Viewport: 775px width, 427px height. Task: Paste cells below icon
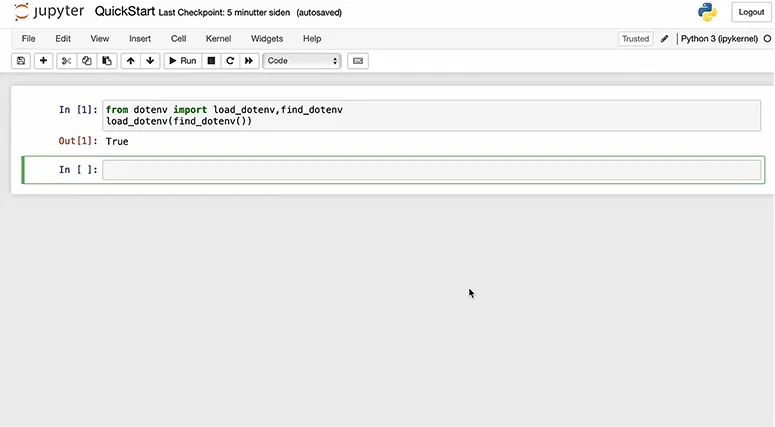tap(107, 61)
